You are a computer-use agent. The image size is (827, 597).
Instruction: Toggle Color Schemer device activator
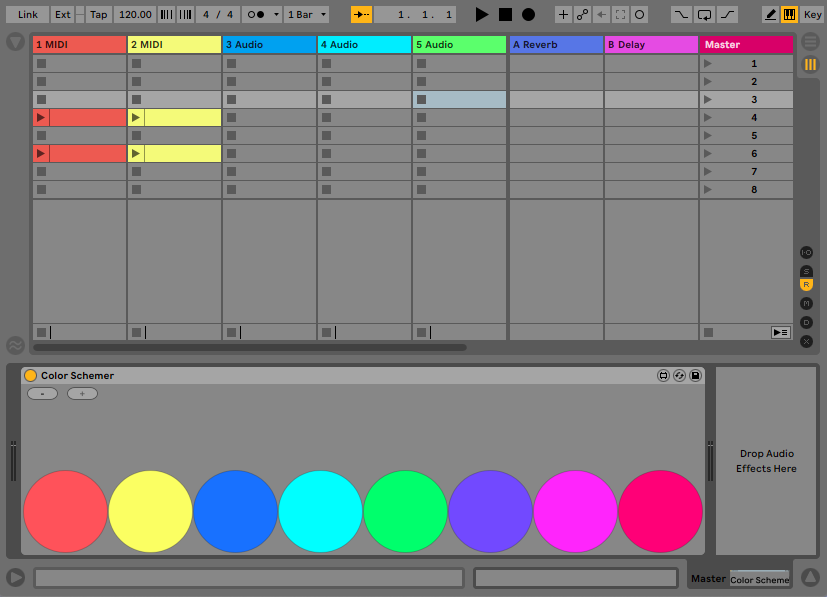click(30, 376)
